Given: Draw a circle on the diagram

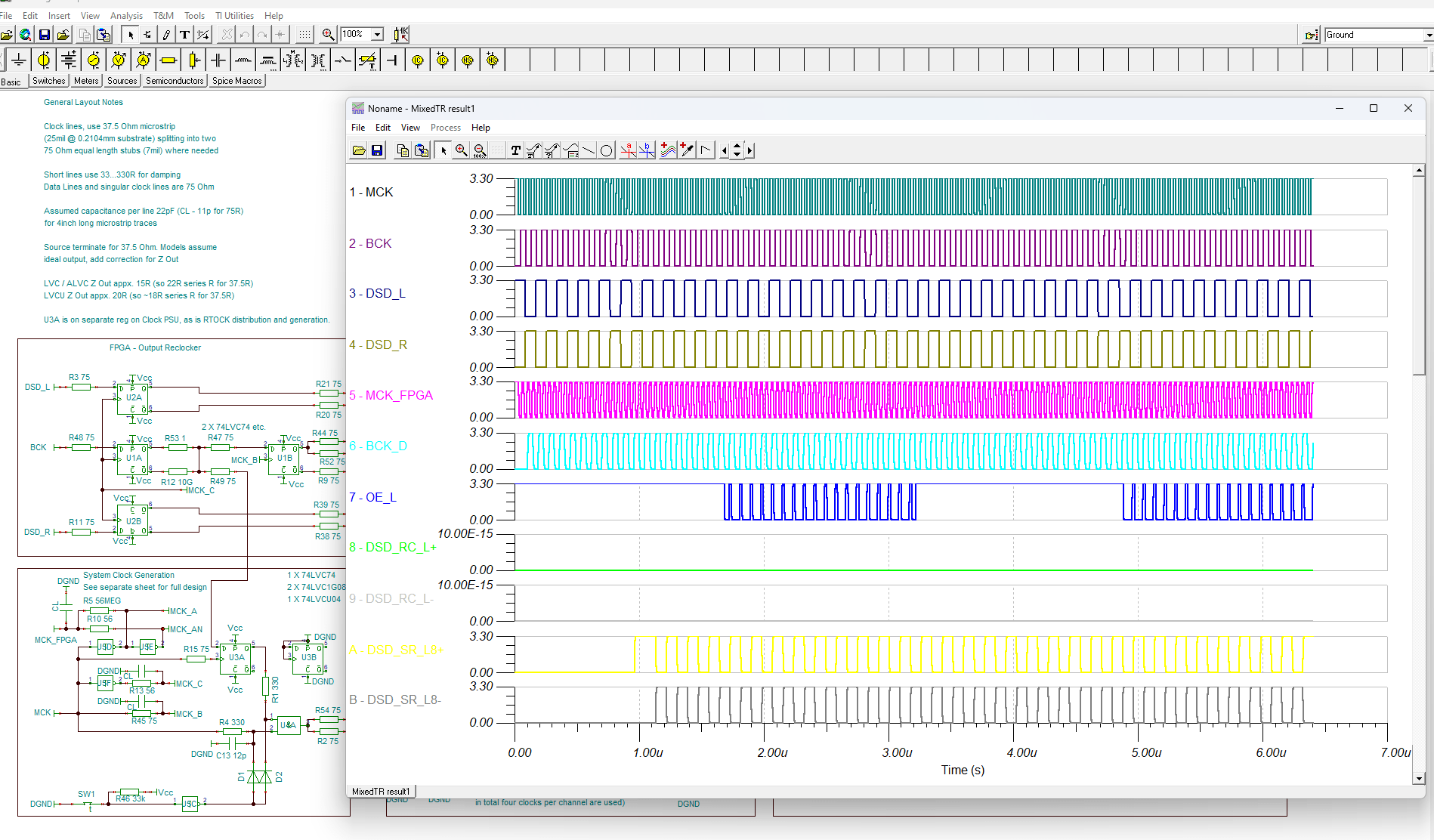Looking at the screenshot, I should 606,150.
